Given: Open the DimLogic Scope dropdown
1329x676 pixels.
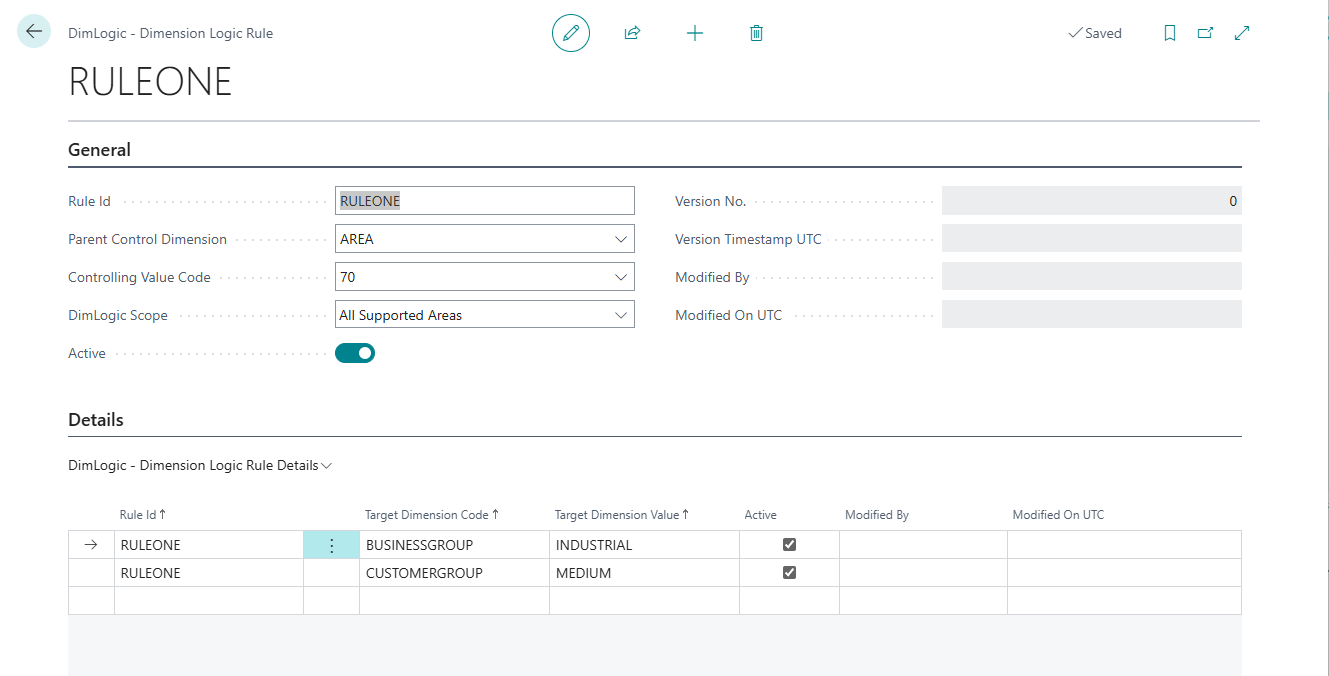Looking at the screenshot, I should tap(620, 315).
